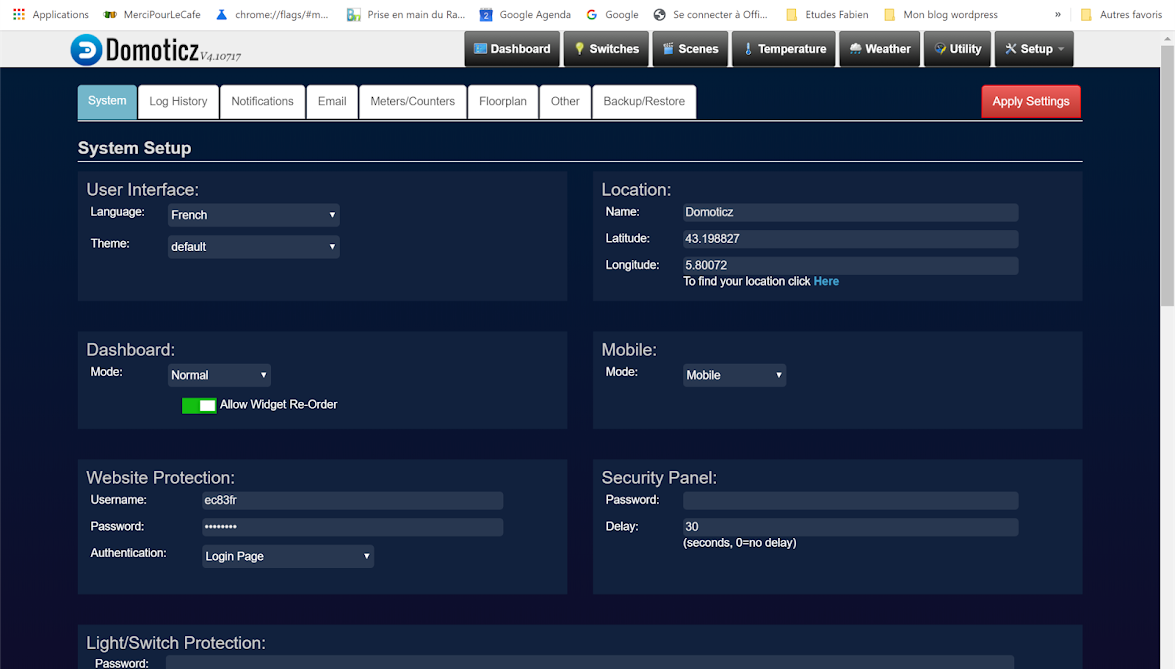Click the Apply Settings button
The width and height of the screenshot is (1175, 669).
(1030, 102)
